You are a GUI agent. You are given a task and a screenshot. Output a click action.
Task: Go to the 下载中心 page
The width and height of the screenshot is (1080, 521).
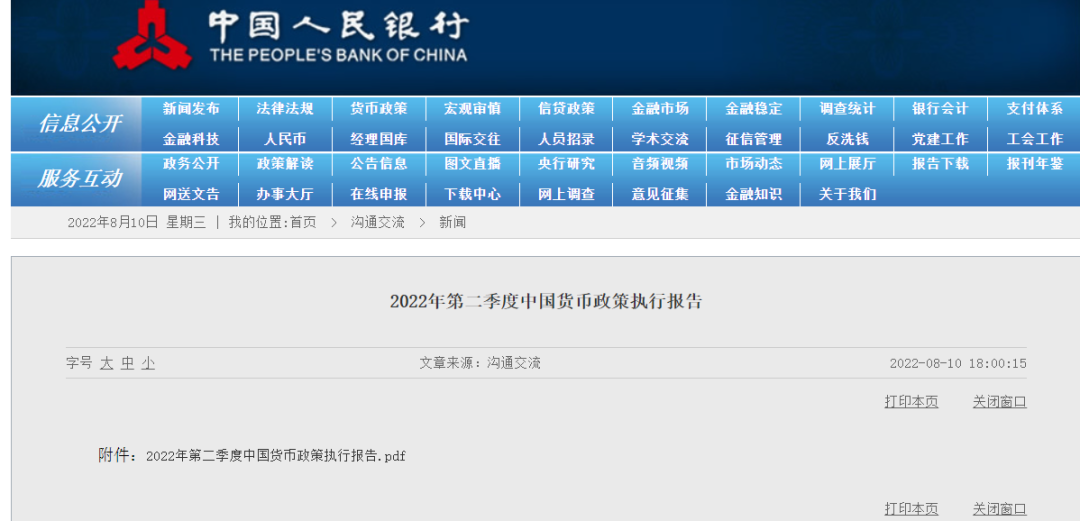[x=472, y=194]
